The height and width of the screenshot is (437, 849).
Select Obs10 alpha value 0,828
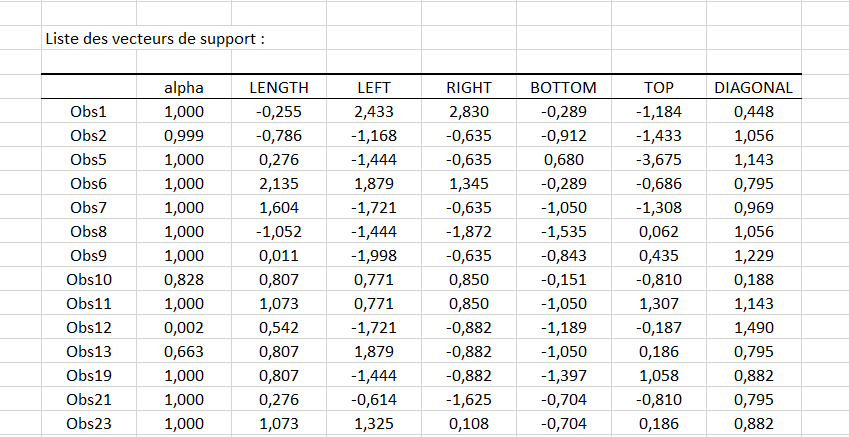point(184,279)
